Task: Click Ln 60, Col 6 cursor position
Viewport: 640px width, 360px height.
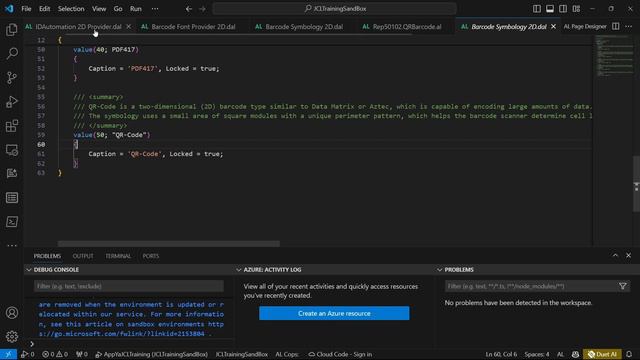Action: pyautogui.click(x=501, y=354)
